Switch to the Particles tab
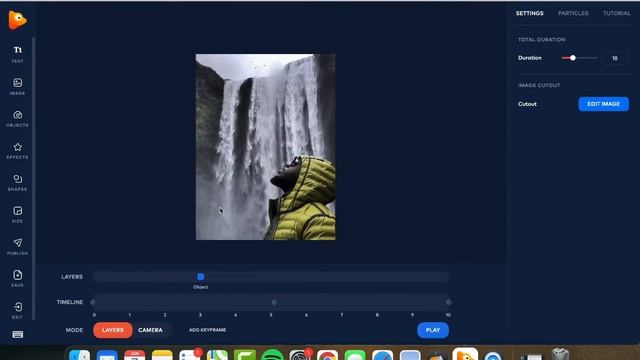640x360 pixels. coord(573,13)
